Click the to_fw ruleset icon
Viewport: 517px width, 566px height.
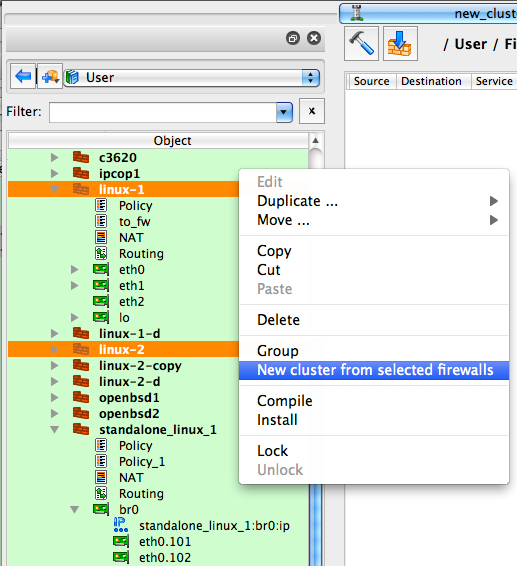(x=101, y=221)
